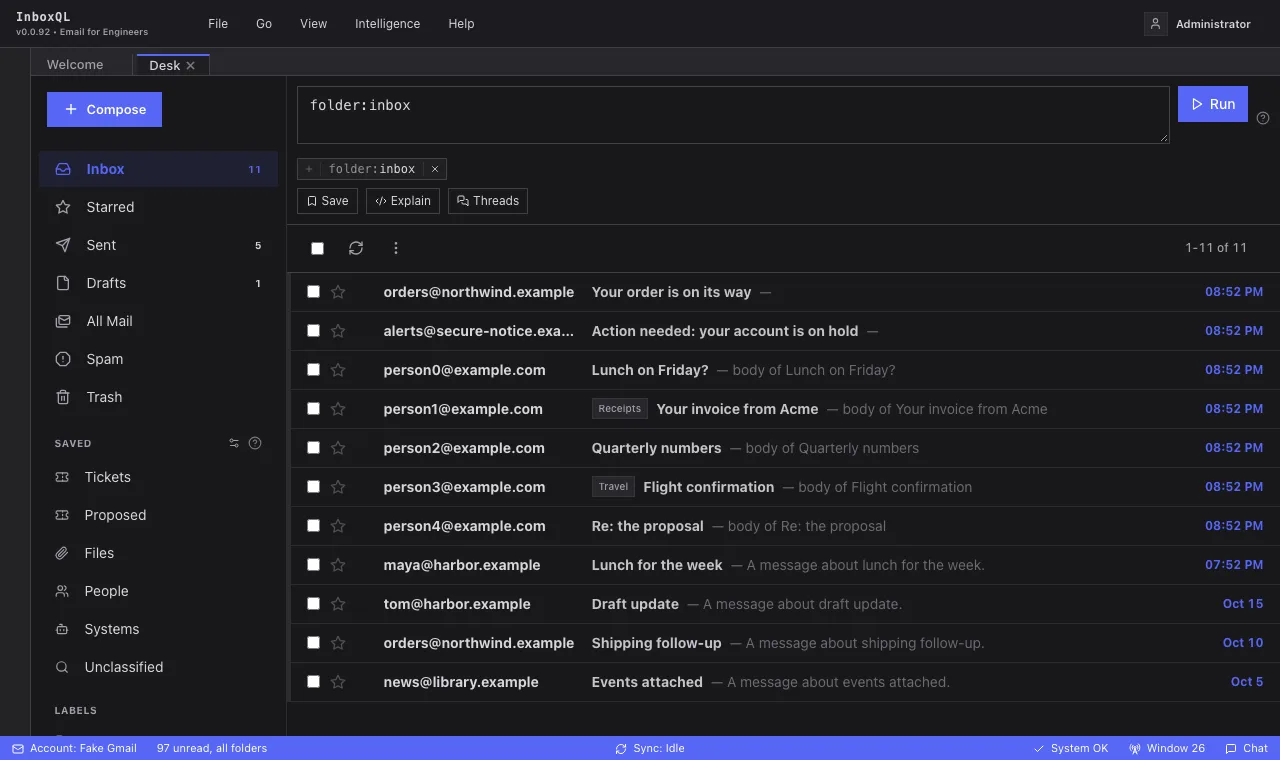
Task: Switch to the Welcome tab
Action: [x=75, y=65]
